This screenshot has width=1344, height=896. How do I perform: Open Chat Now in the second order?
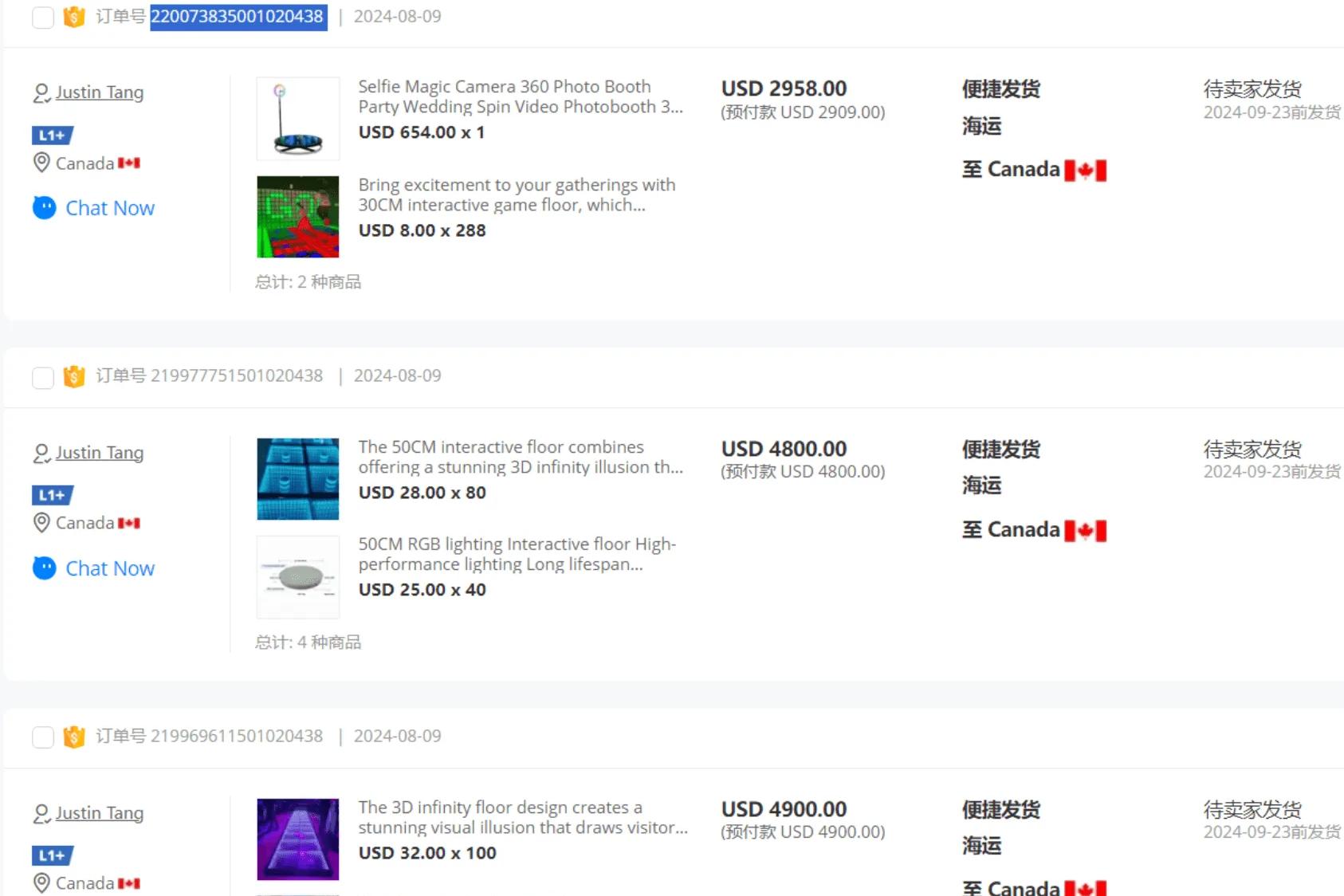110,568
